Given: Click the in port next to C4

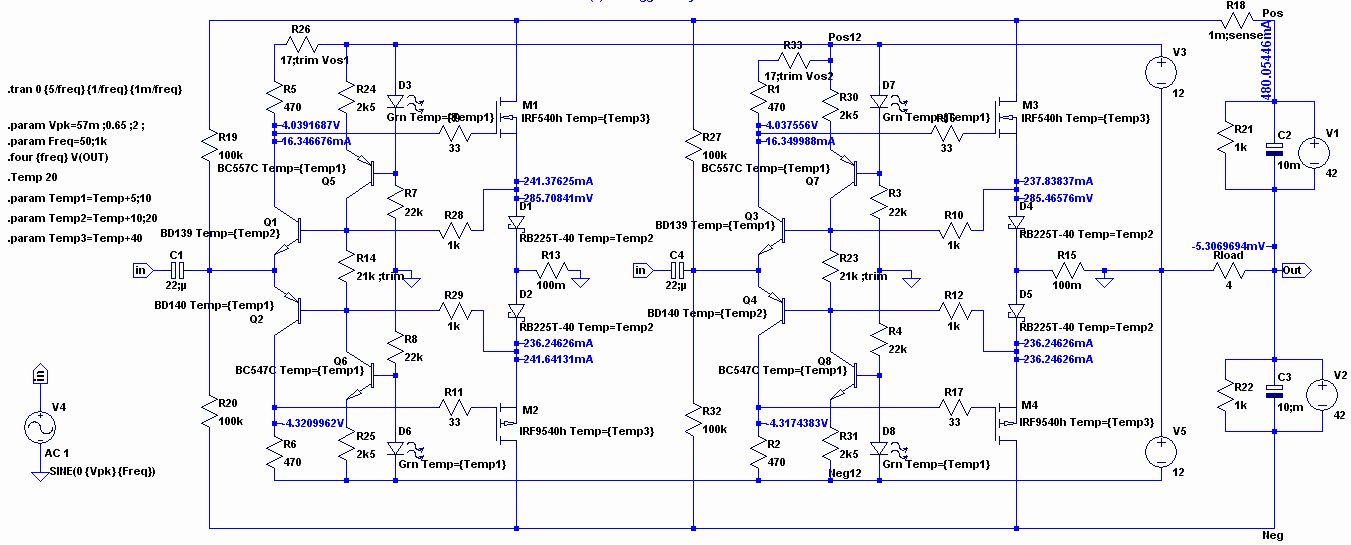Looking at the screenshot, I should pyautogui.click(x=645, y=270).
